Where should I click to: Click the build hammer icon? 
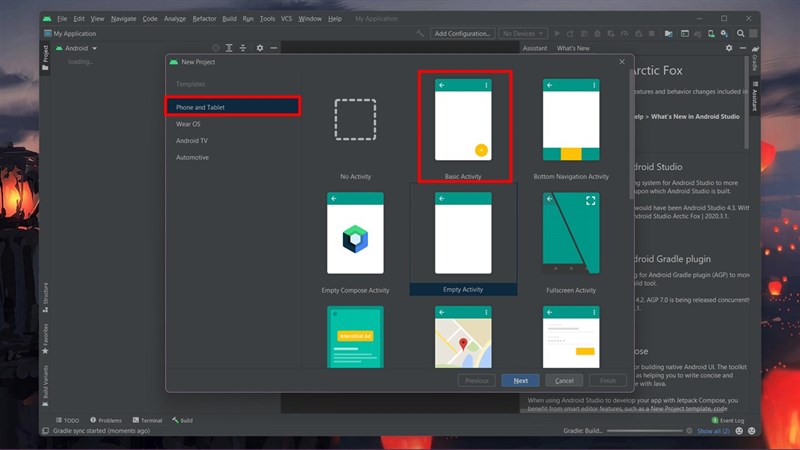[x=420, y=34]
